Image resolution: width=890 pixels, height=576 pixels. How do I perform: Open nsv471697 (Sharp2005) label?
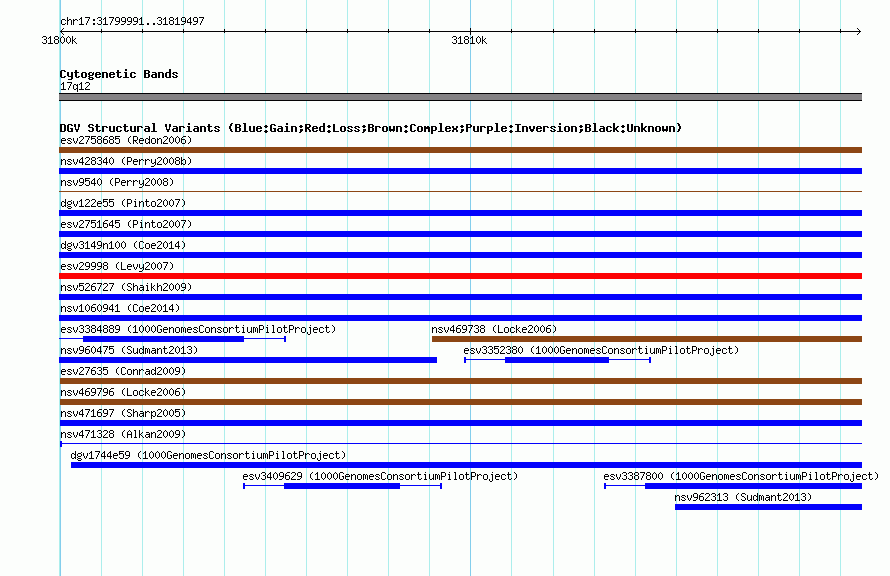pos(123,413)
